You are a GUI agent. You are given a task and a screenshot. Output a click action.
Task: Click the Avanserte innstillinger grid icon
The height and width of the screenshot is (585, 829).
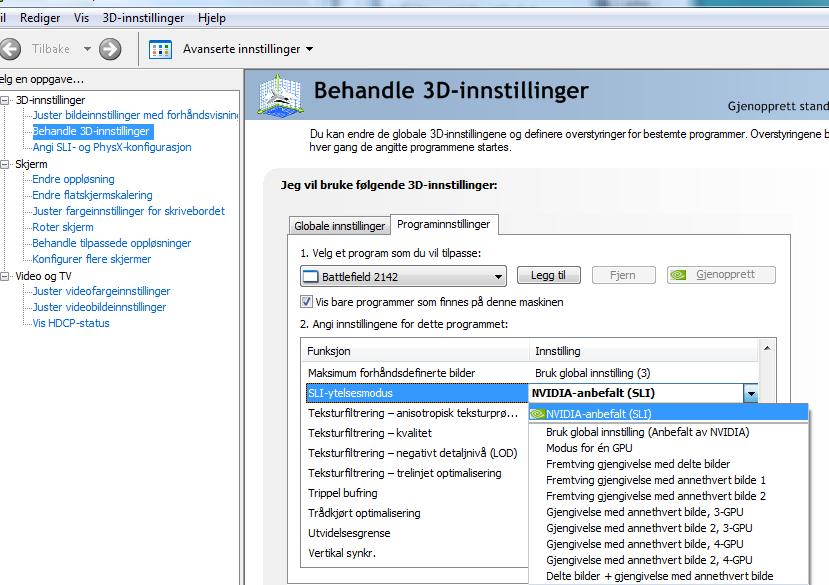[160, 49]
